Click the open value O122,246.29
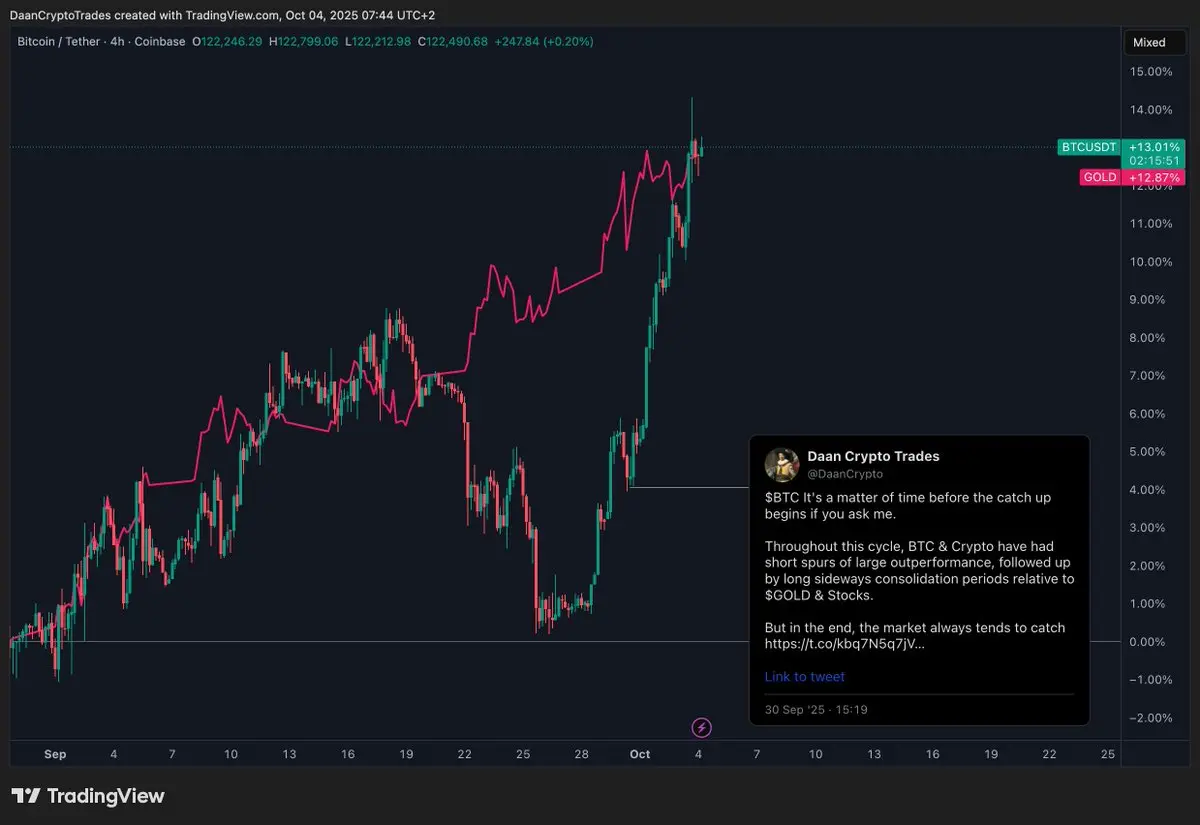Image resolution: width=1200 pixels, height=825 pixels. pos(228,42)
